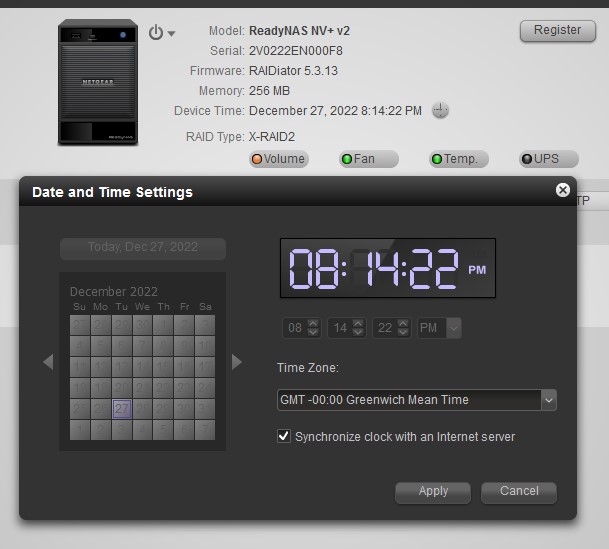Click the Register button
The image size is (609, 549).
tap(557, 31)
